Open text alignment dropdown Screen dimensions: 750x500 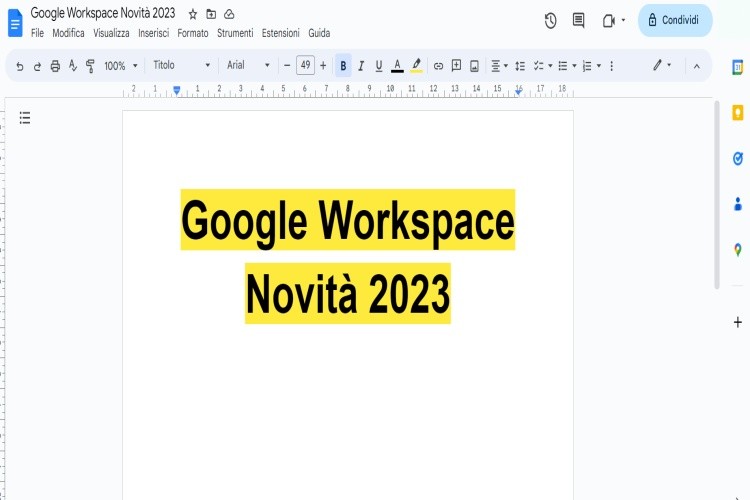tap(499, 66)
